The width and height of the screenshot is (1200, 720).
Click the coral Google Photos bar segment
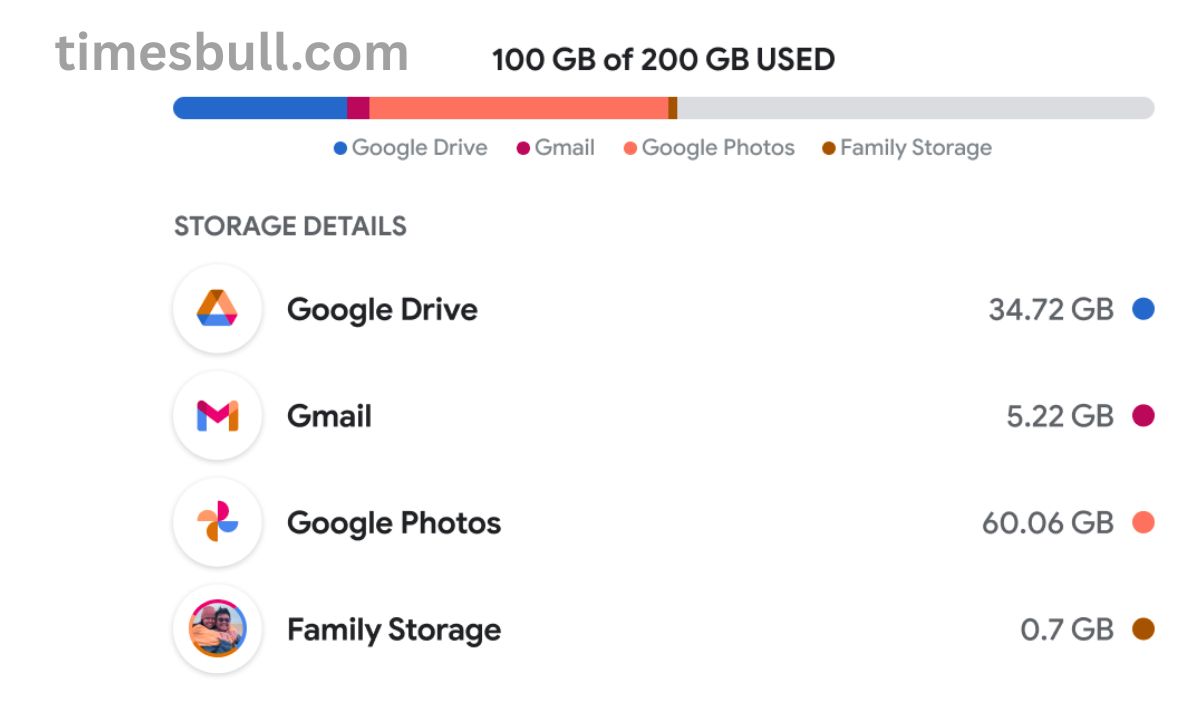tap(518, 108)
